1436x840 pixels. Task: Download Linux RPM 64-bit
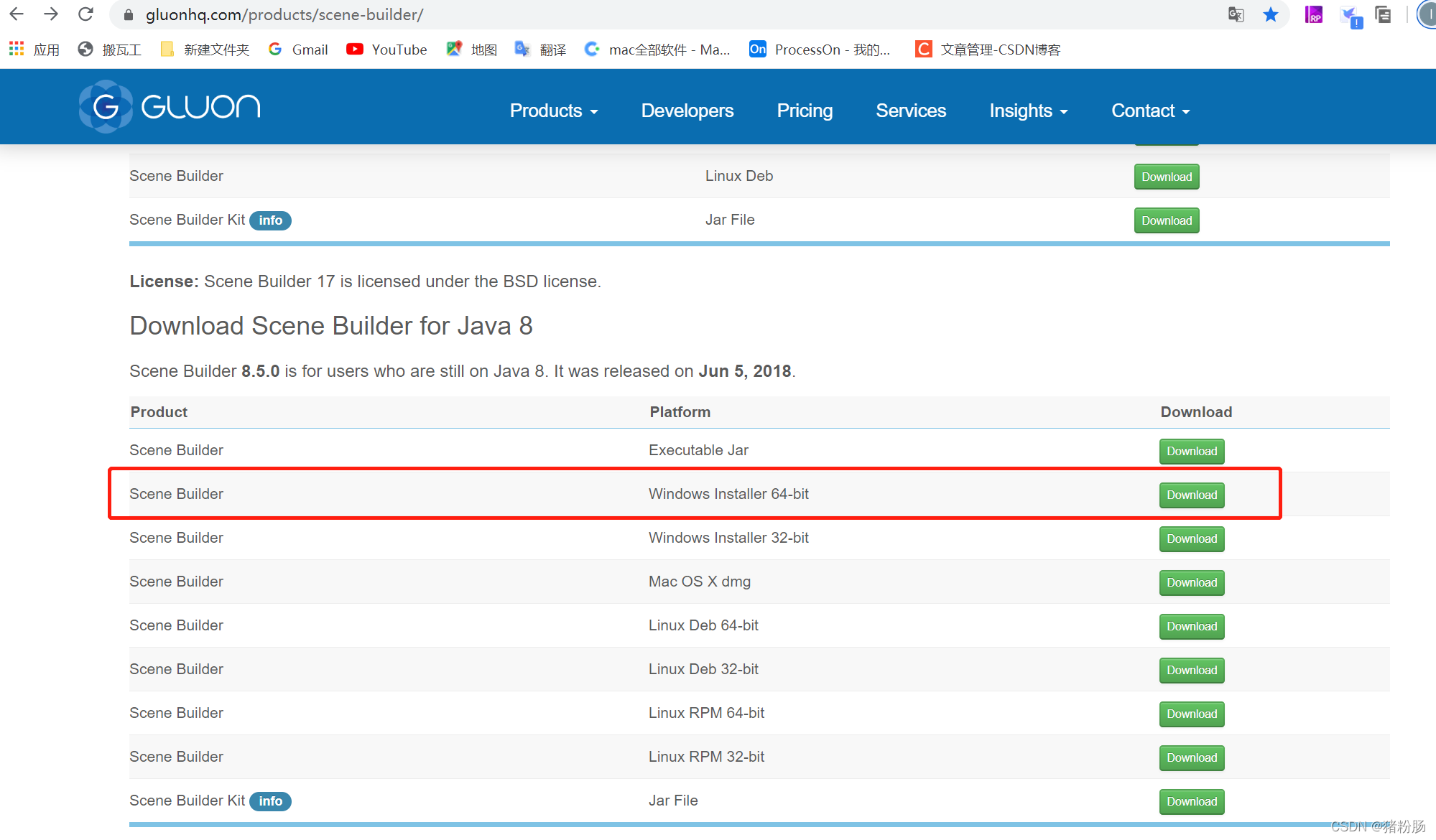click(x=1192, y=714)
